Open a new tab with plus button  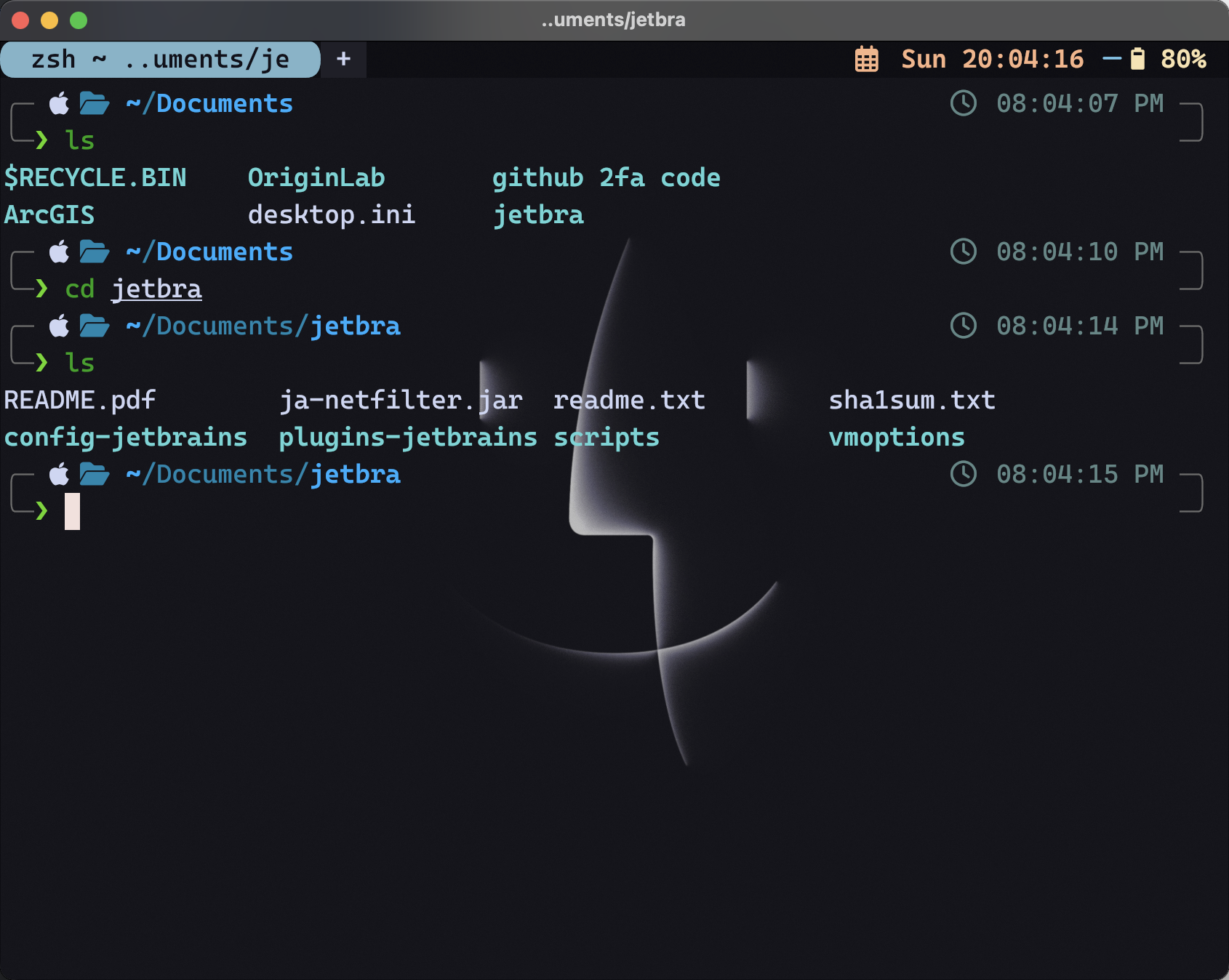[x=344, y=59]
